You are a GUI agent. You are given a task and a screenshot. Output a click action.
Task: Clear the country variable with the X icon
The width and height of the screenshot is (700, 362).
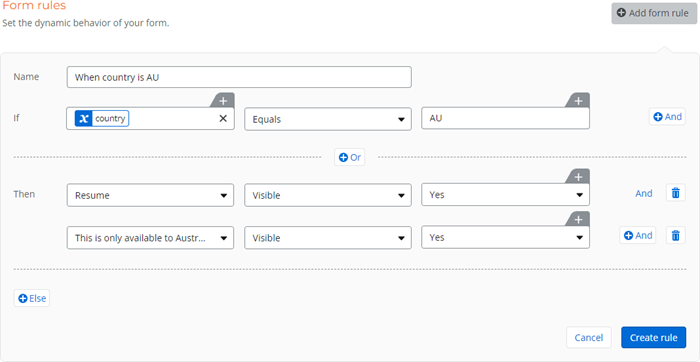pos(223,119)
